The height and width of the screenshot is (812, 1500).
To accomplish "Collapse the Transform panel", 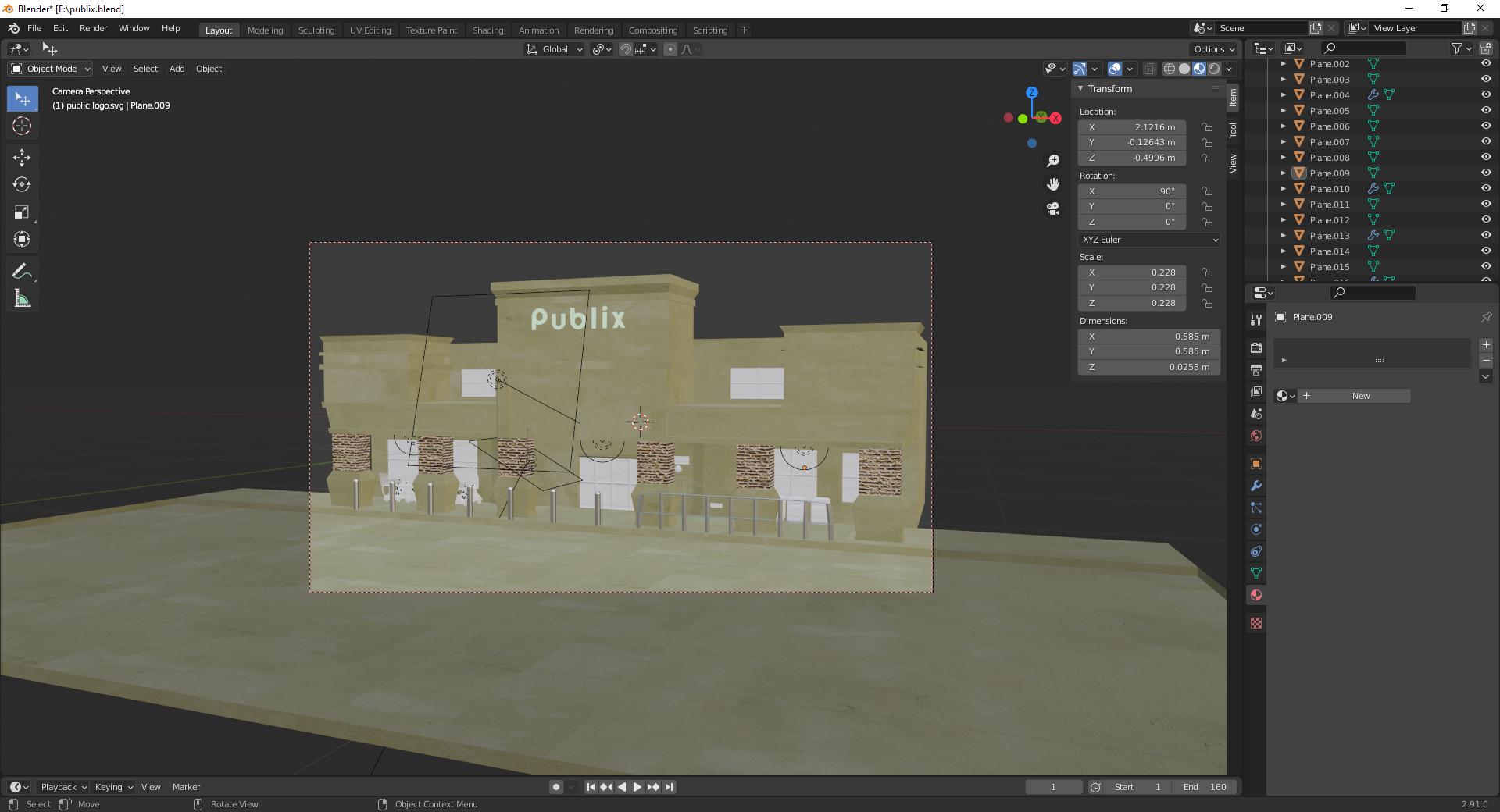I will pyautogui.click(x=1081, y=89).
